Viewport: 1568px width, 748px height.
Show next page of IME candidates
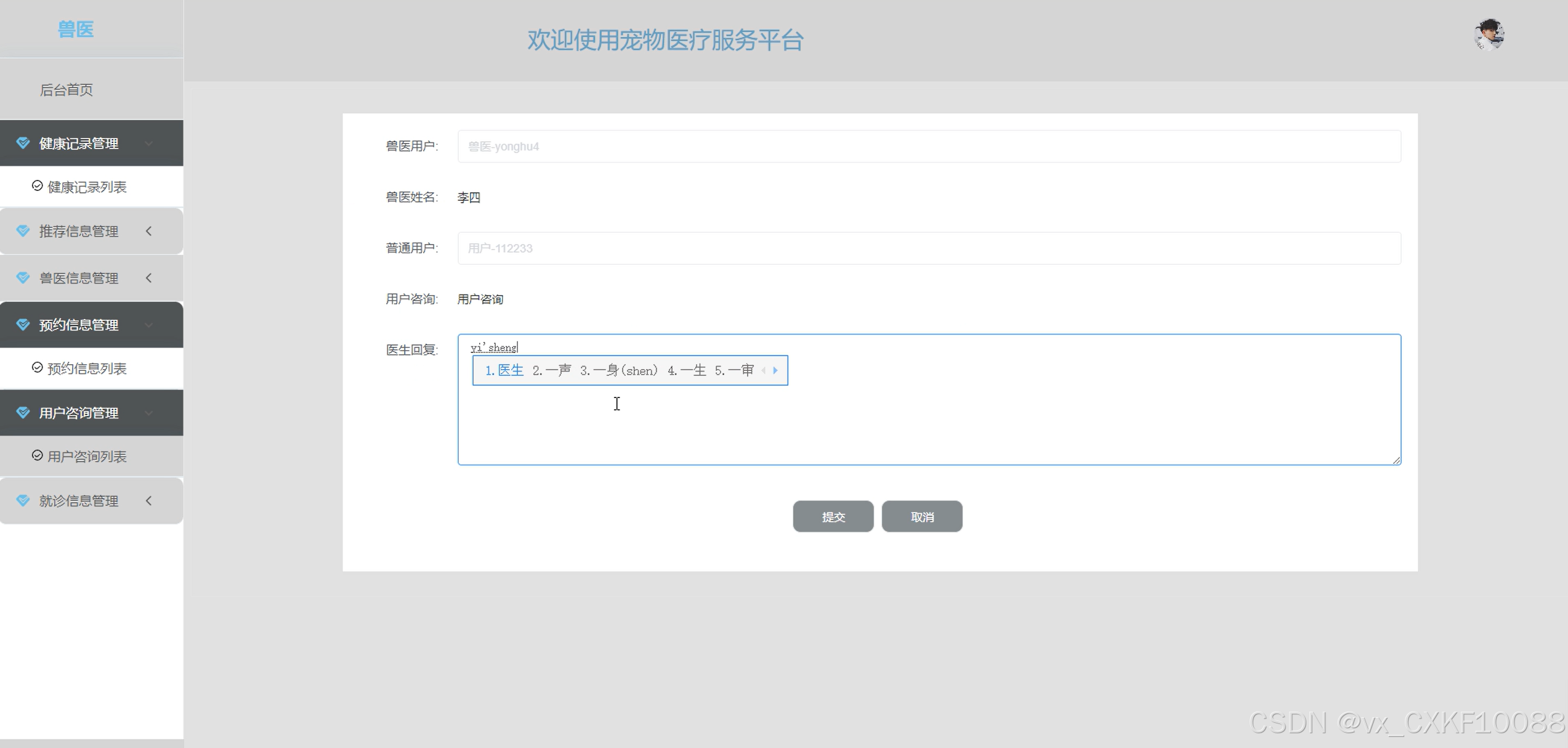(x=775, y=370)
